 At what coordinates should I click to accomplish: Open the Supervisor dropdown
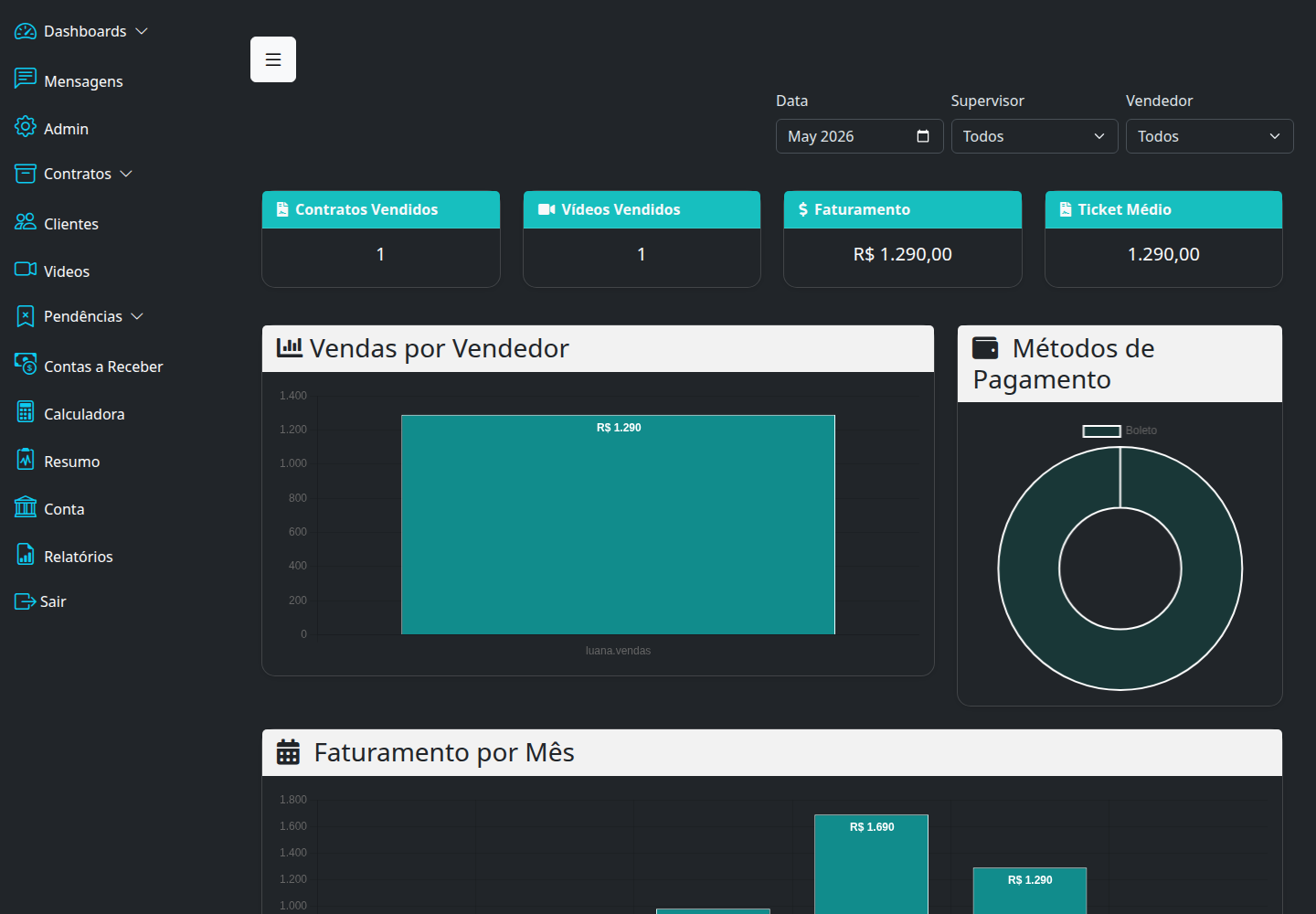tap(1035, 136)
